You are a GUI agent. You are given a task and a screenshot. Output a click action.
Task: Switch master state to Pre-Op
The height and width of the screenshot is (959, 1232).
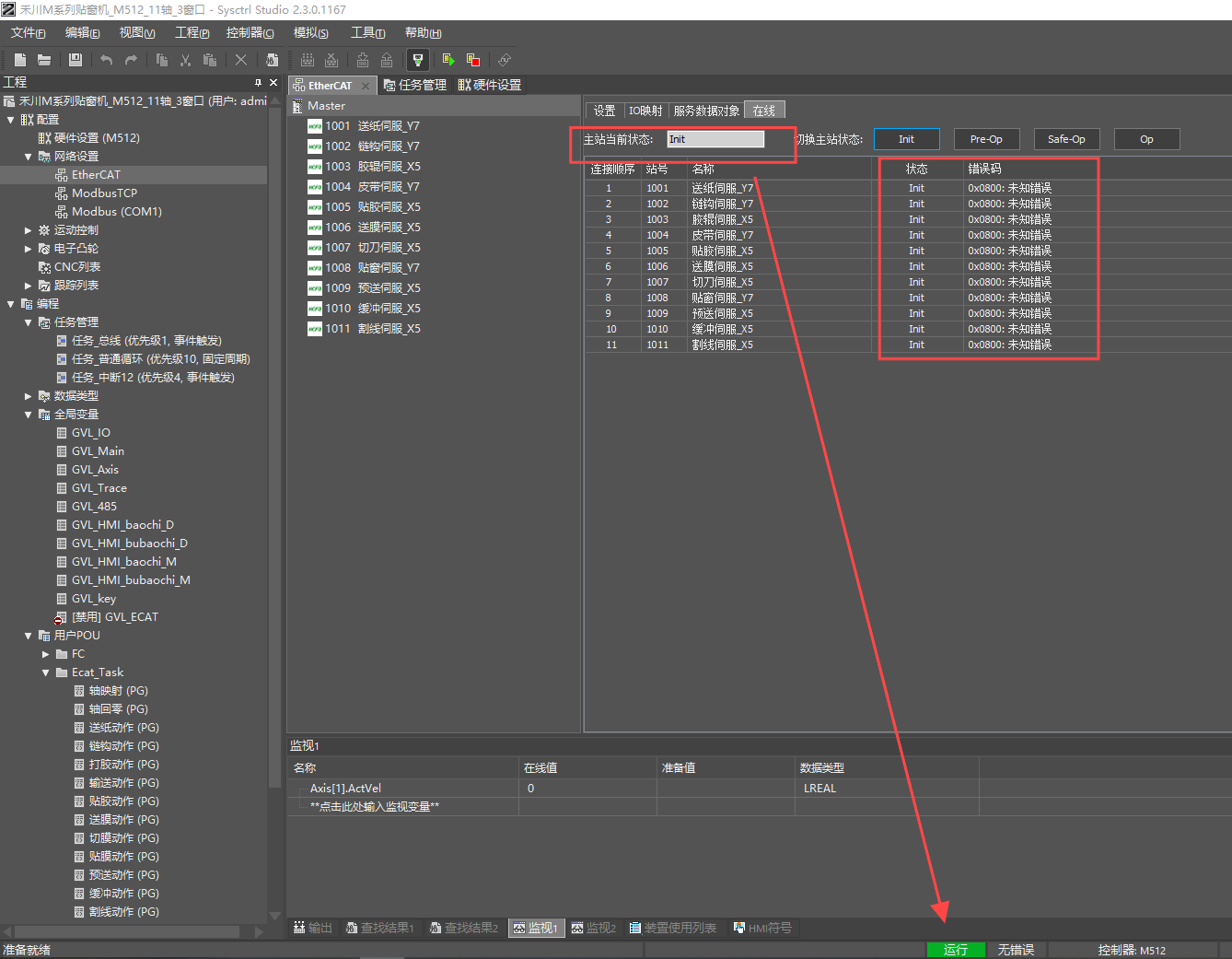click(x=986, y=139)
